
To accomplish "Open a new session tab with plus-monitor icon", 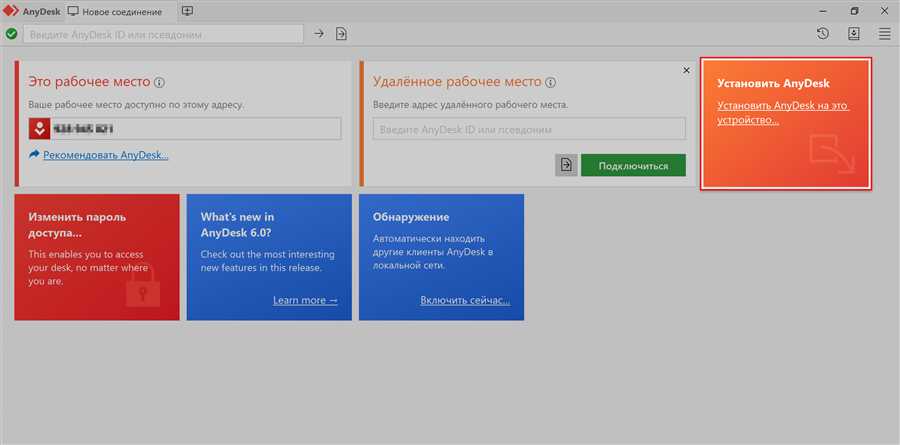I will click(187, 11).
